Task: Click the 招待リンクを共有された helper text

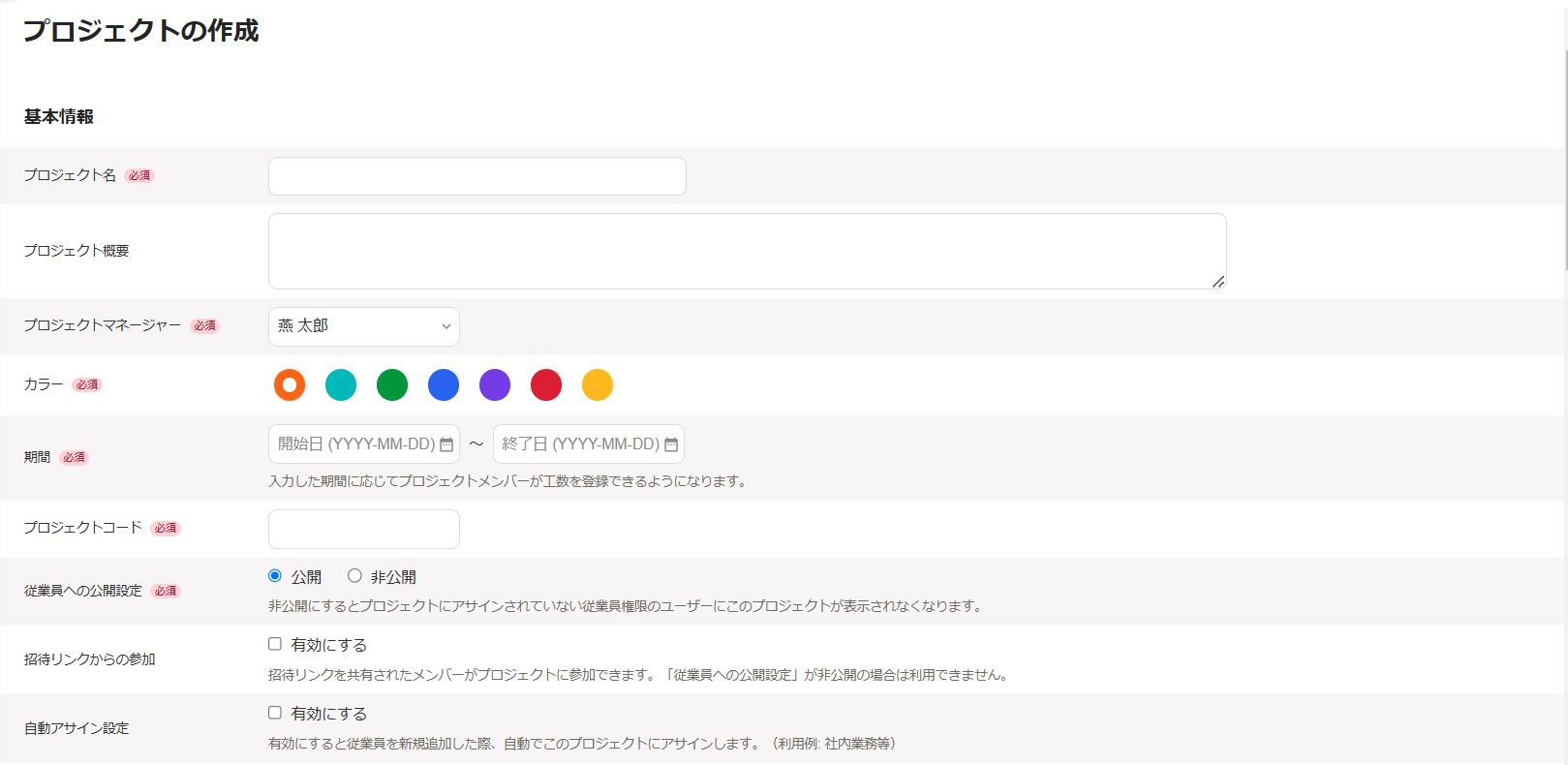Action: pos(640,675)
